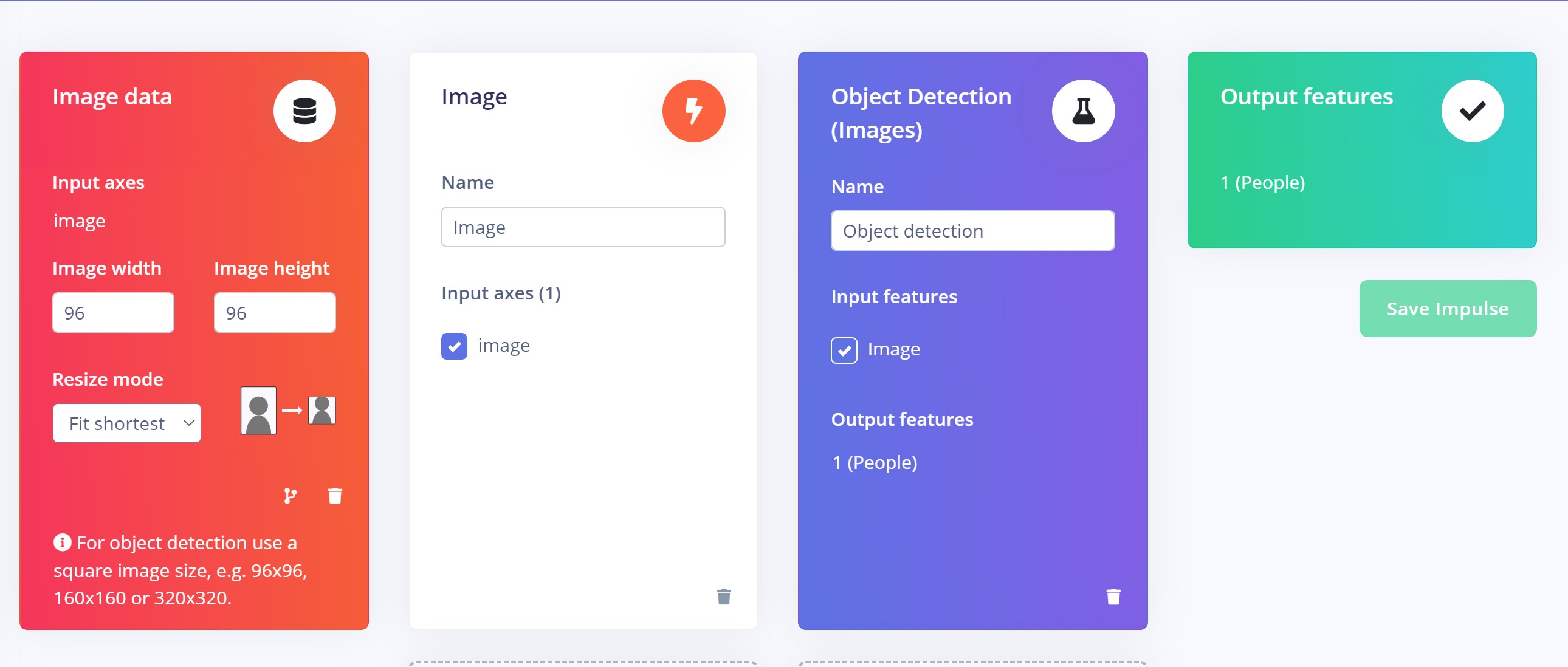The height and width of the screenshot is (667, 1568).
Task: Uncheck the image input axis checkbox
Action: [x=454, y=346]
